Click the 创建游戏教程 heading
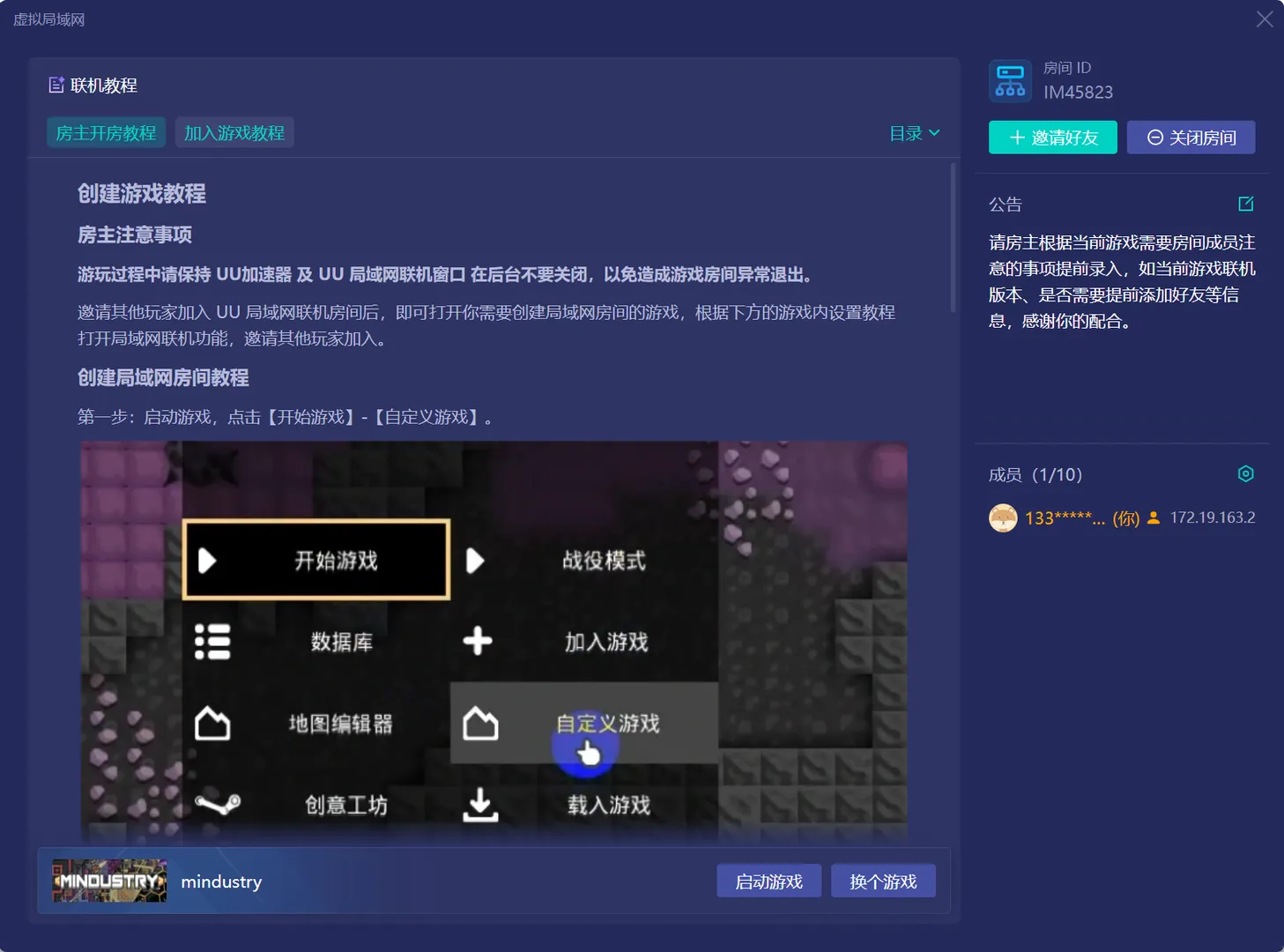This screenshot has width=1284, height=952. coord(142,194)
